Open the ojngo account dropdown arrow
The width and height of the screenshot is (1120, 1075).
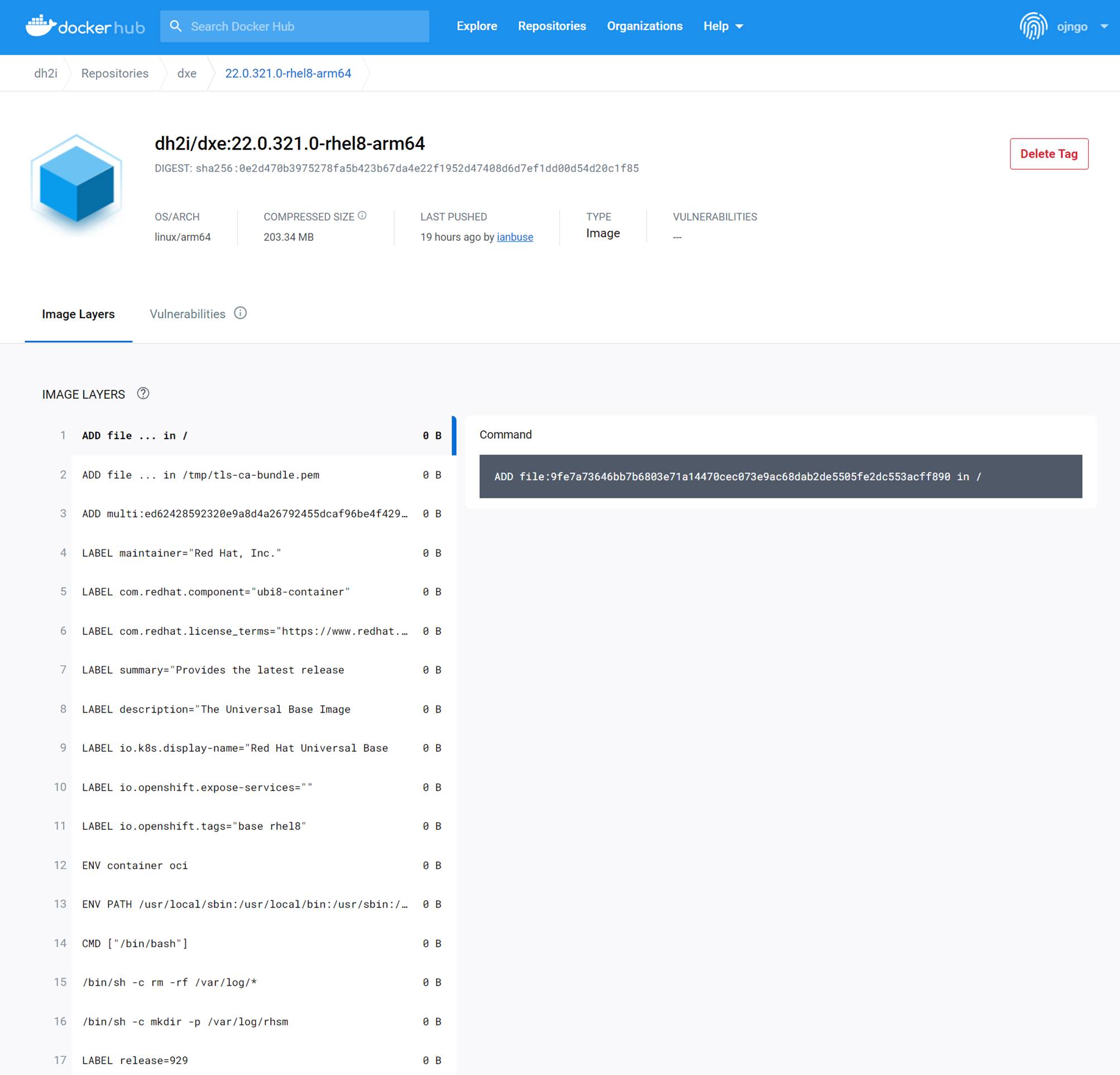pos(1103,26)
